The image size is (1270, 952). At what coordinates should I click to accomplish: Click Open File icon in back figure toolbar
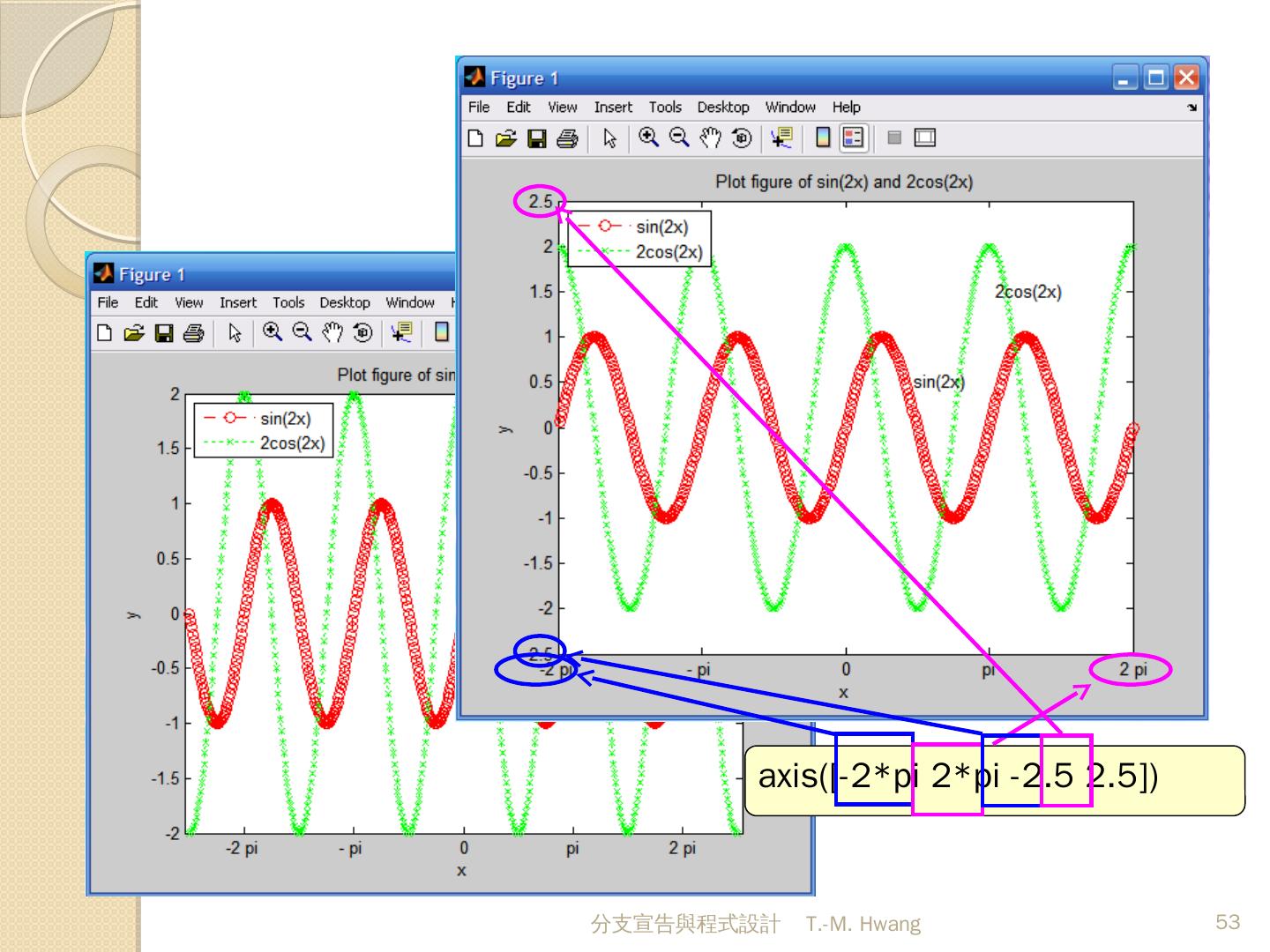[134, 333]
